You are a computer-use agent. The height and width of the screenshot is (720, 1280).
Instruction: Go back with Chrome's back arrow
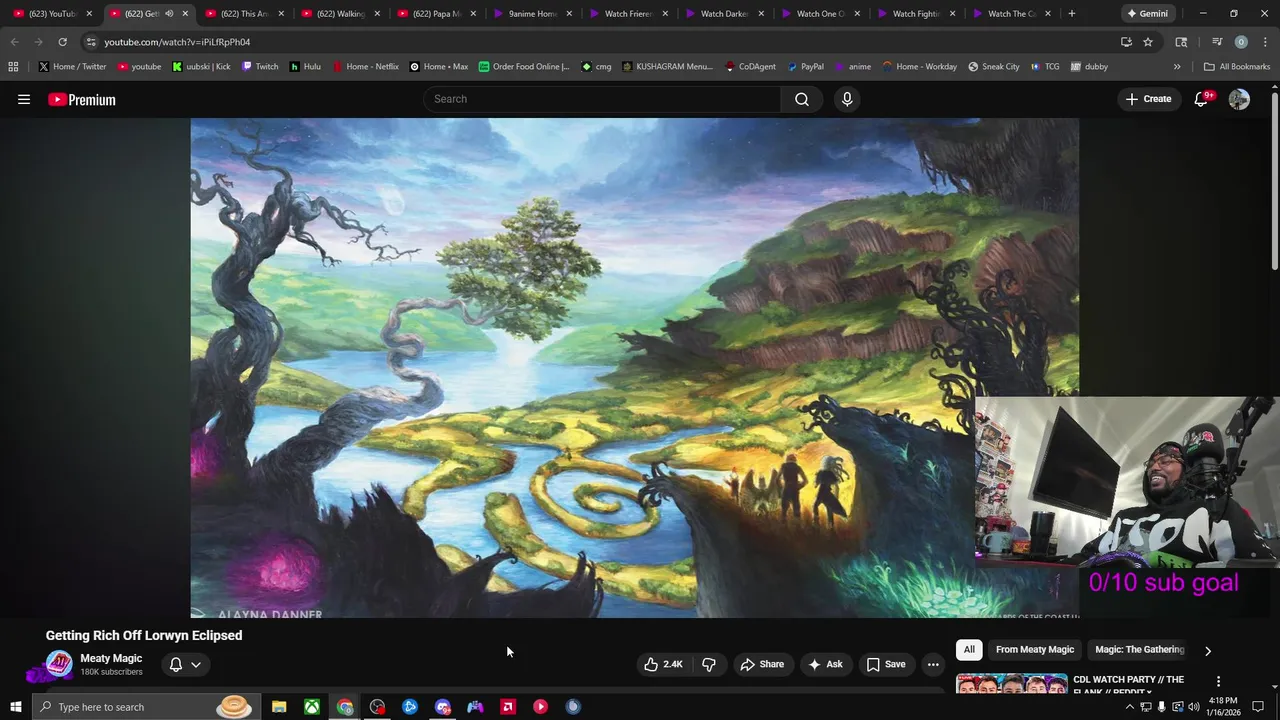click(x=14, y=42)
